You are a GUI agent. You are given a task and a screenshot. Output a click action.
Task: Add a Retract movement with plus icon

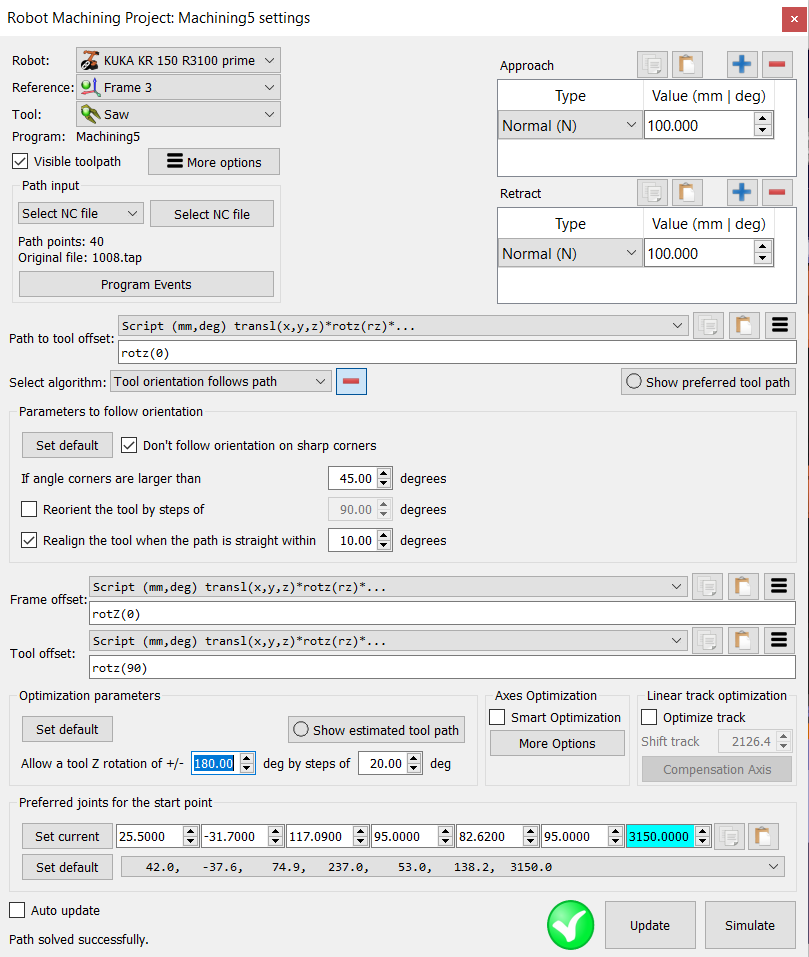741,193
